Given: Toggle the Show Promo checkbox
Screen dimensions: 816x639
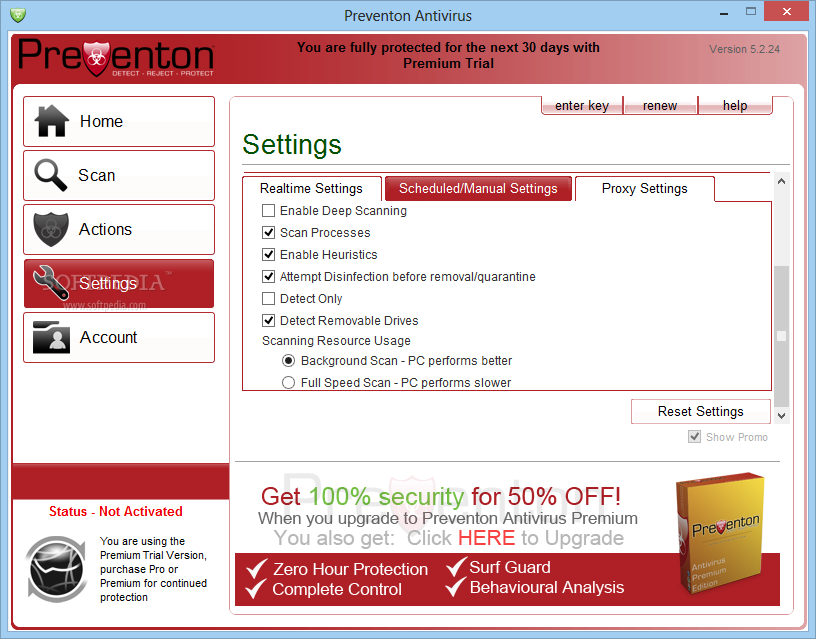Looking at the screenshot, I should coord(694,437).
